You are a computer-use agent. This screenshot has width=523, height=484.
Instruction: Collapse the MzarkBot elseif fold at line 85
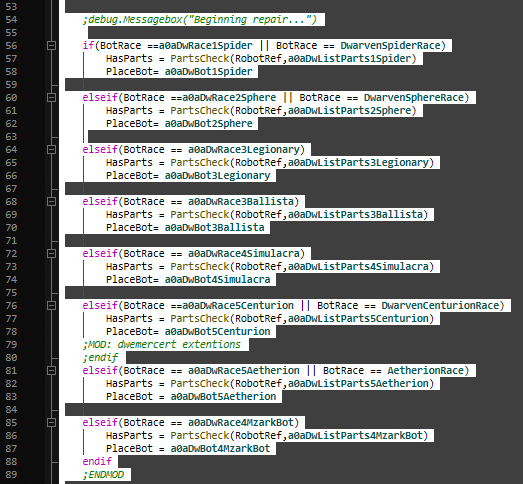click(51, 423)
